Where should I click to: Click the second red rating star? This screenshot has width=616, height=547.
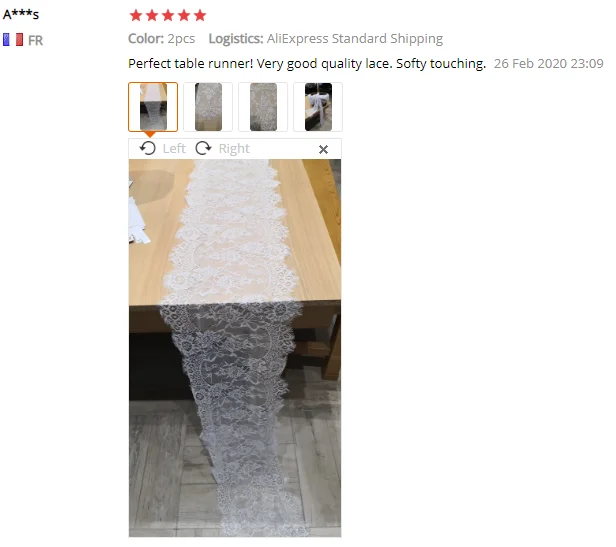(x=152, y=15)
